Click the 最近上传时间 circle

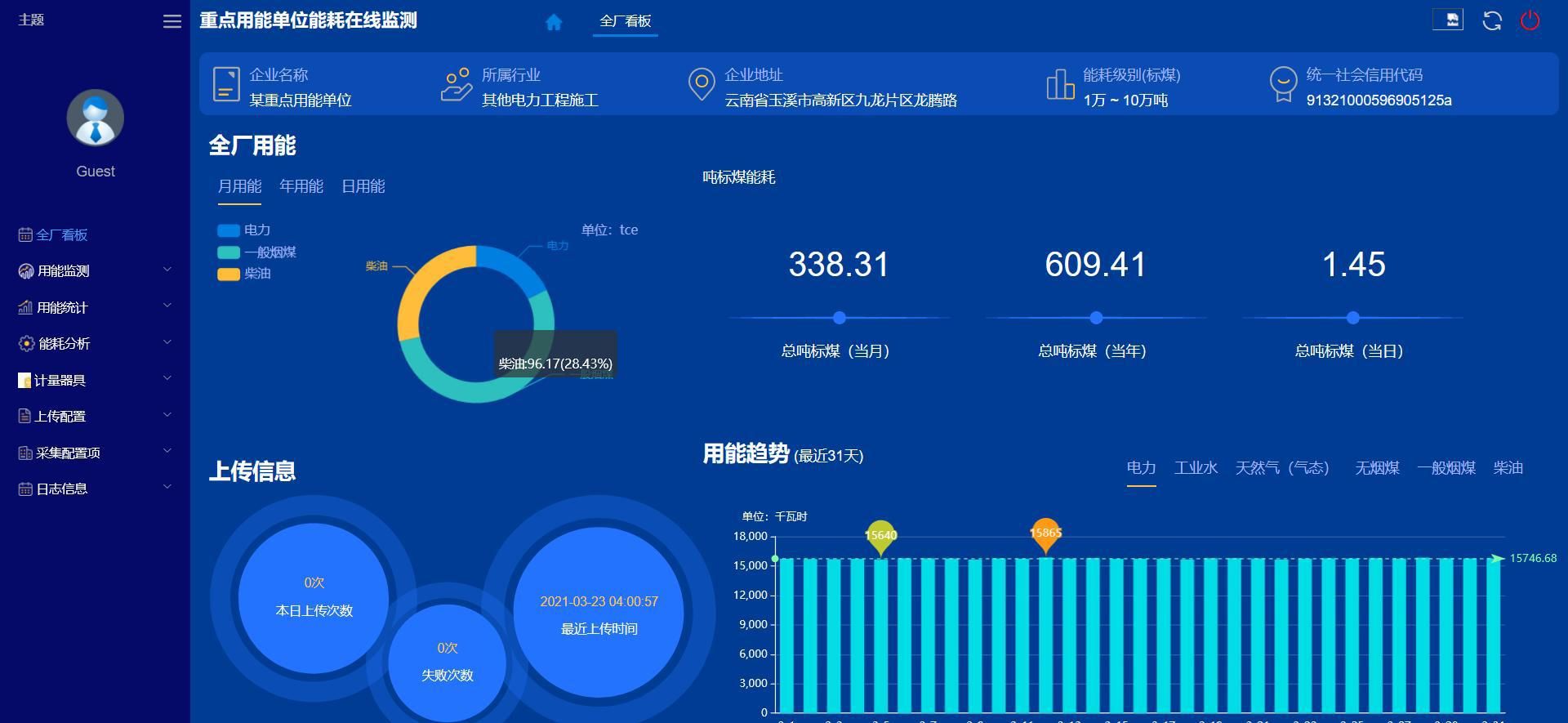coord(599,613)
